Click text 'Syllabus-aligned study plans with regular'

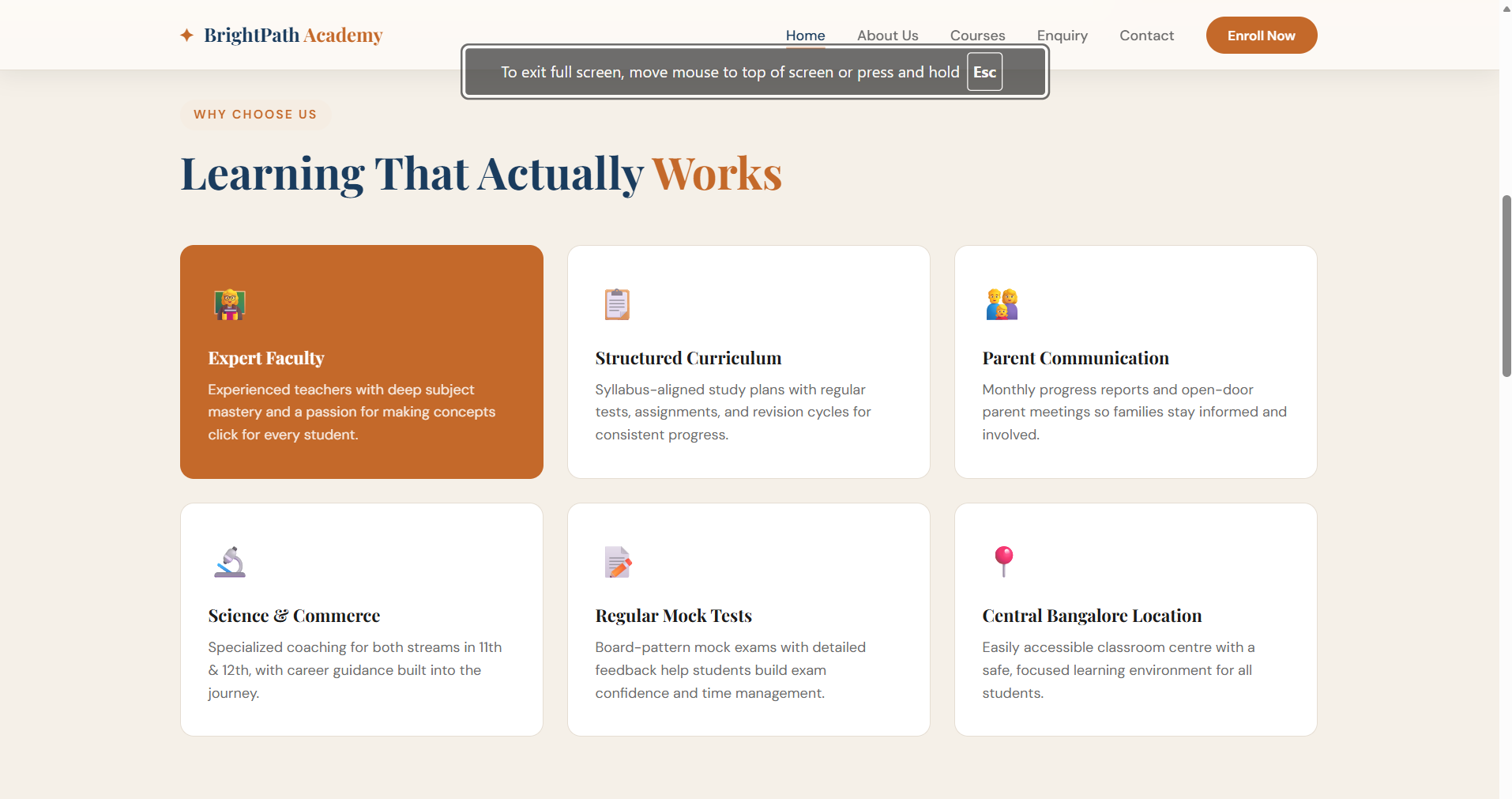click(730, 390)
